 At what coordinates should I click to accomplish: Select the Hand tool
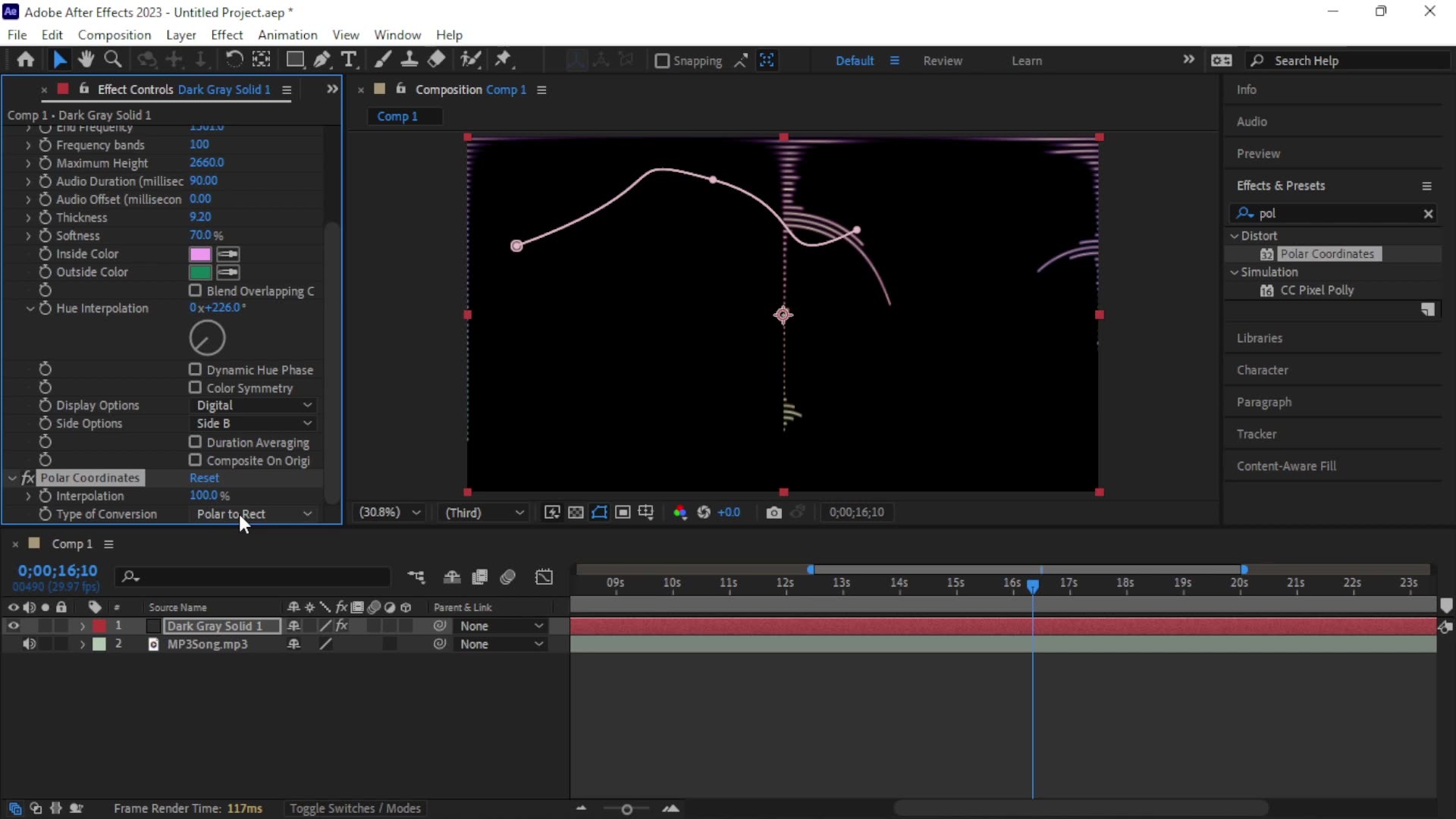pos(86,60)
